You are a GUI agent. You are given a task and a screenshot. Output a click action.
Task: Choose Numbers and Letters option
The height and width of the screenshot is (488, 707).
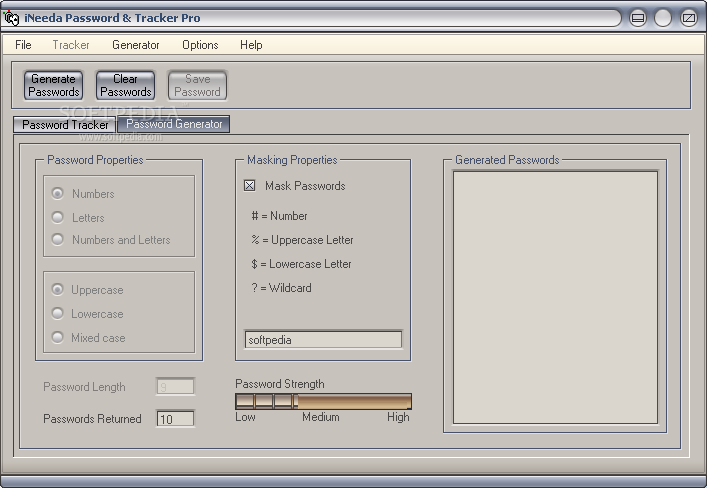58,239
